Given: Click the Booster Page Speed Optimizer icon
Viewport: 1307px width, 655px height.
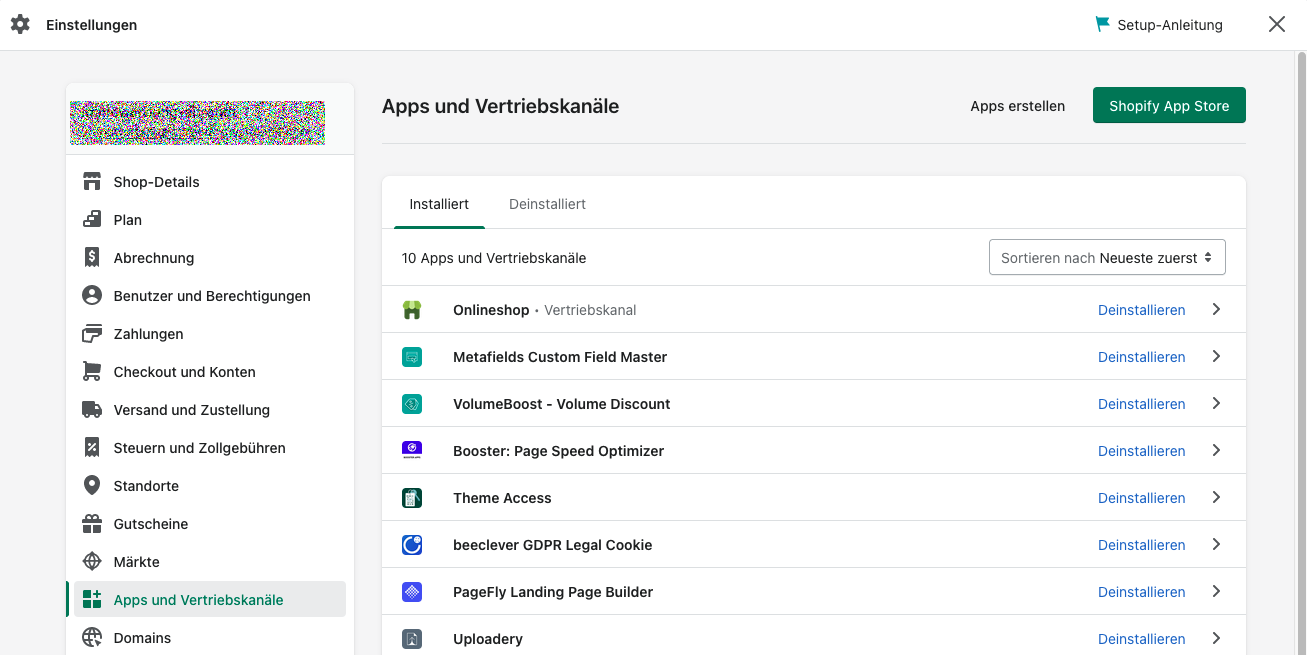Looking at the screenshot, I should (x=412, y=451).
